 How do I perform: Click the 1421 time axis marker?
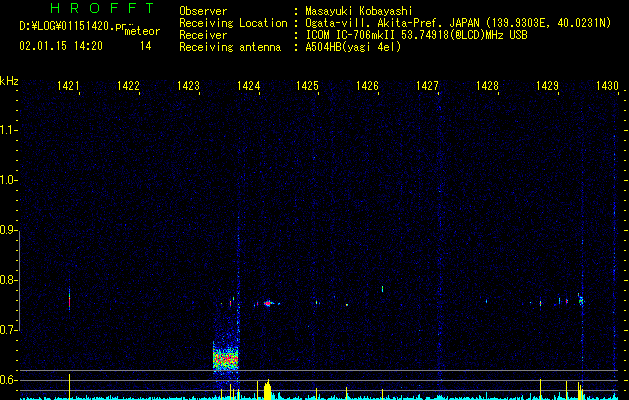click(68, 86)
